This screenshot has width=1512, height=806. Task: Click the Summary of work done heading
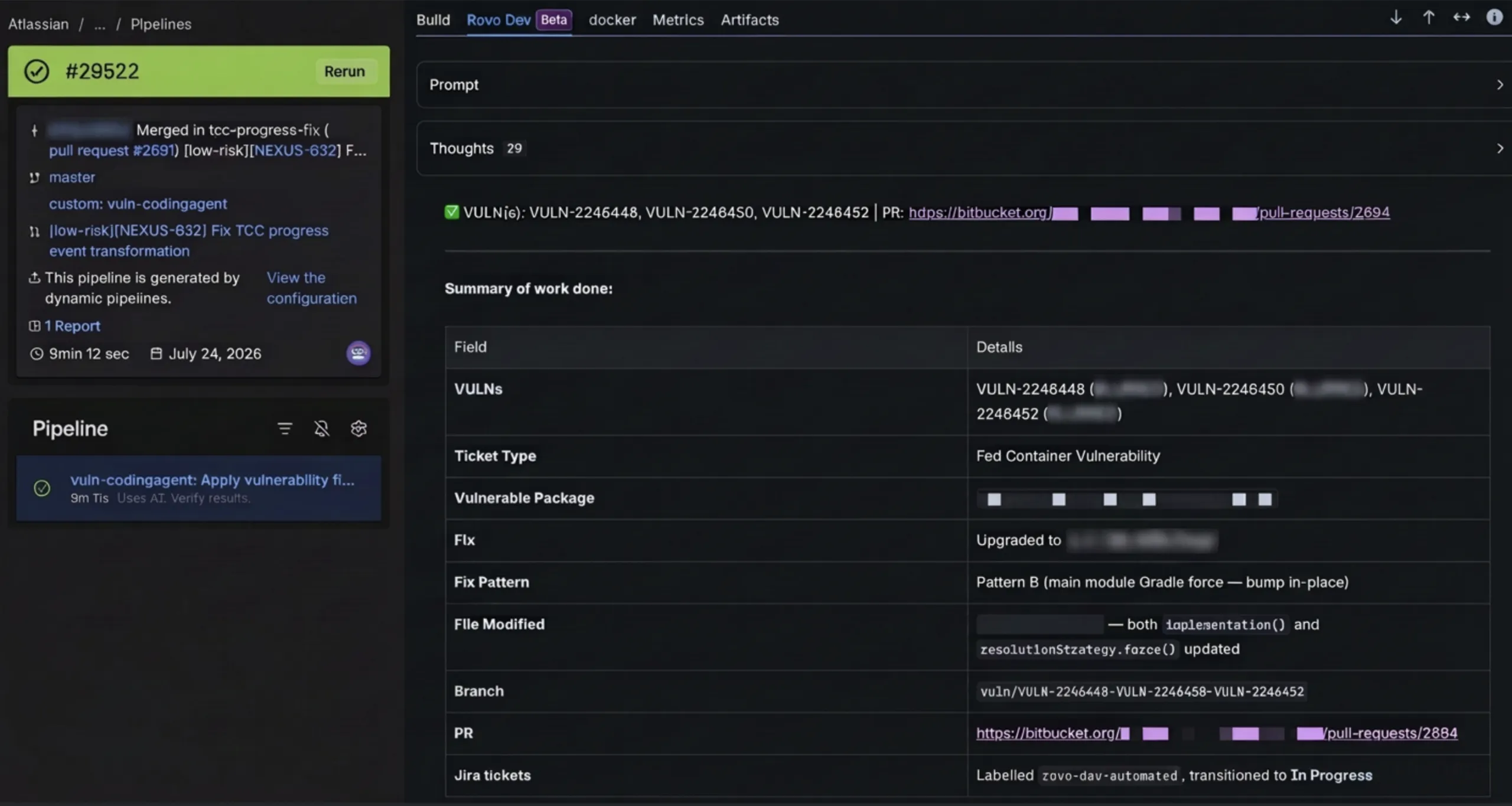click(529, 289)
